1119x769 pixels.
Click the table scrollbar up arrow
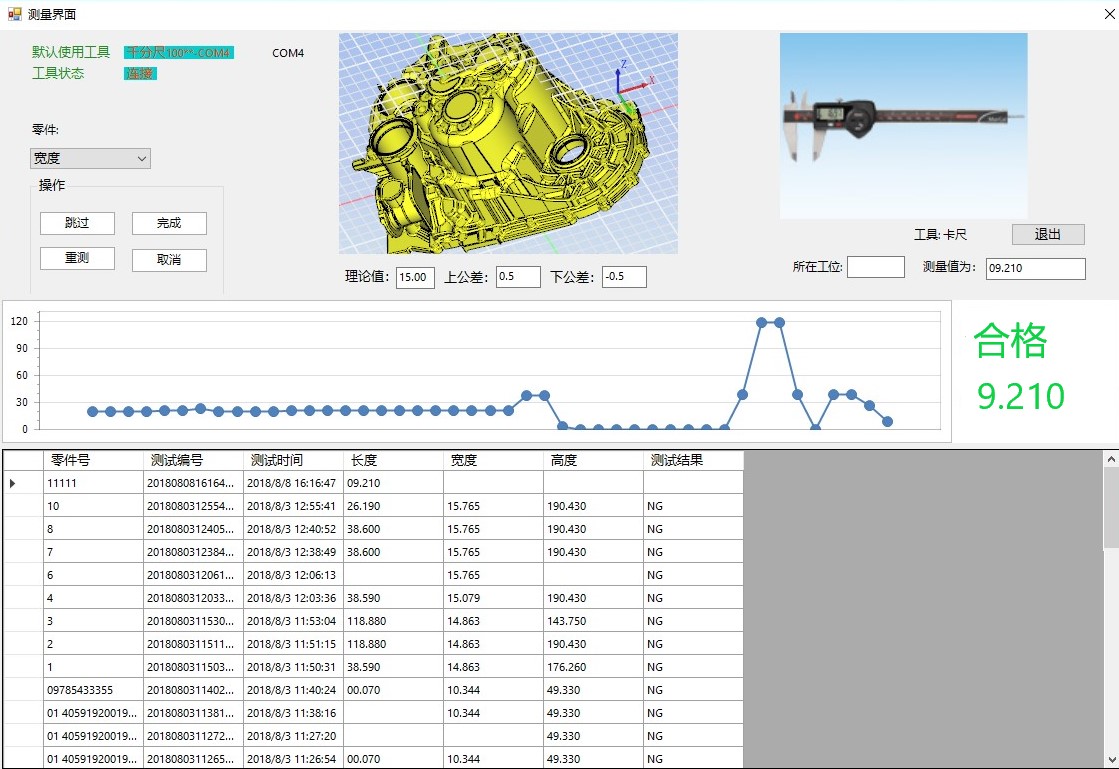1111,460
